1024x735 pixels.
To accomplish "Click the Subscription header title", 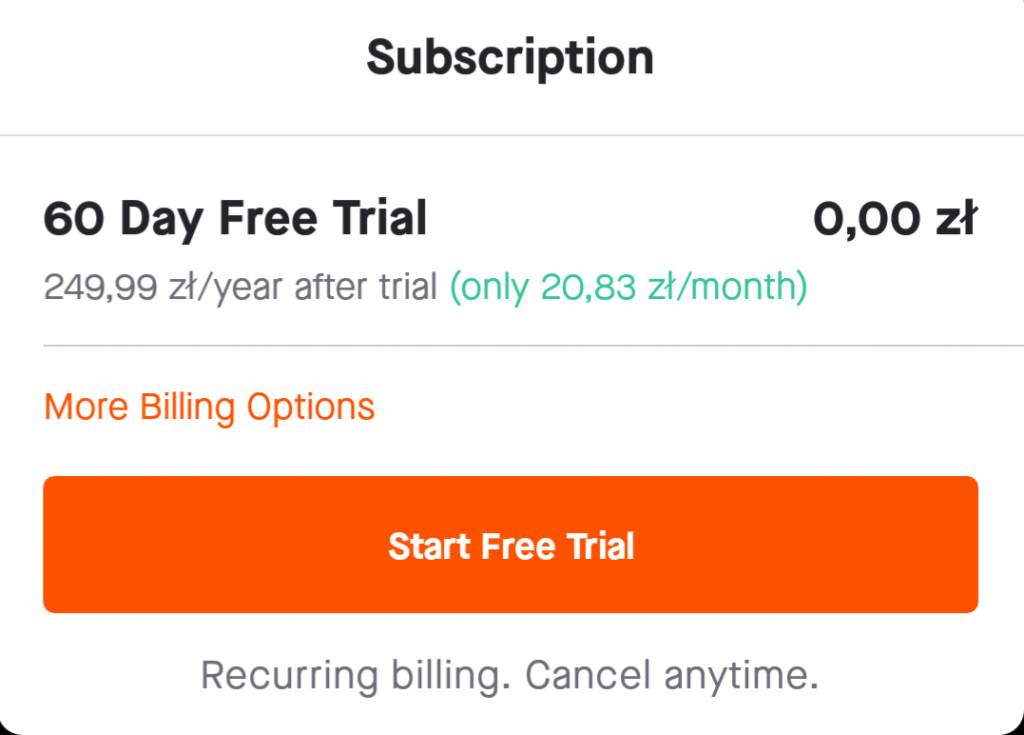I will (x=510, y=58).
